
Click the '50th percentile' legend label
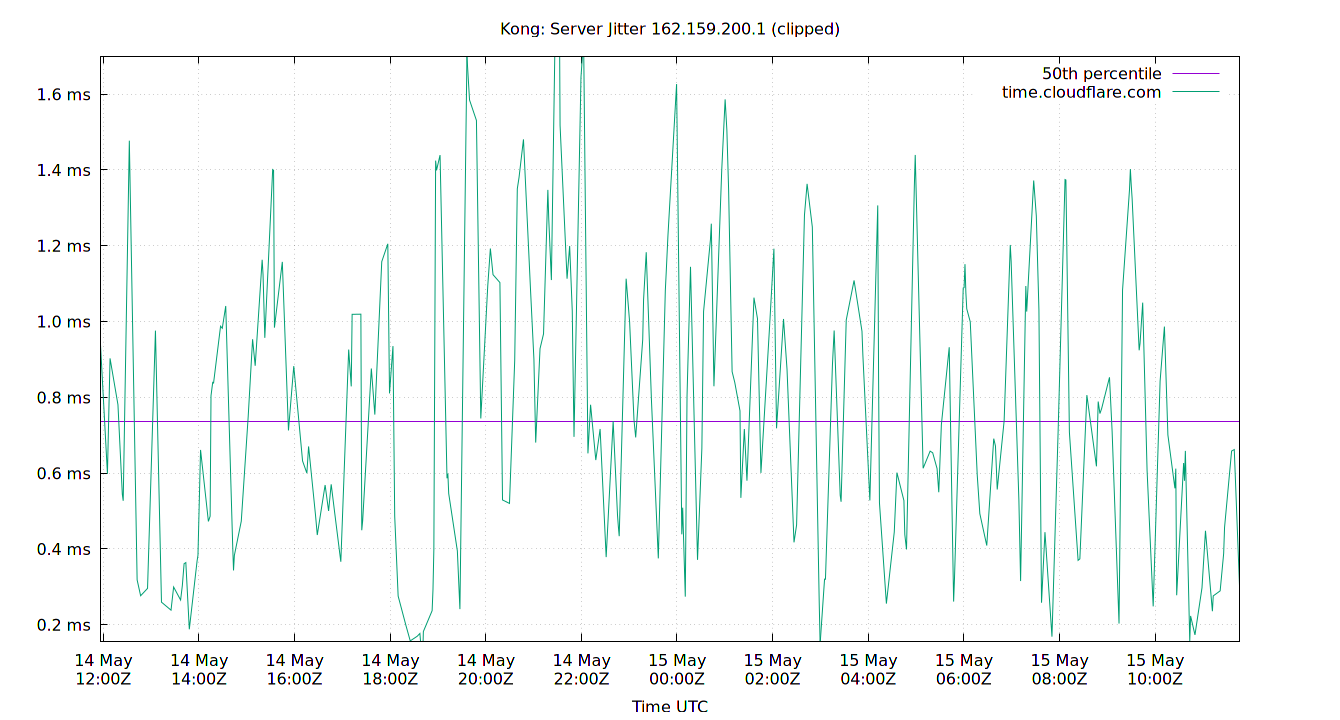click(1102, 74)
